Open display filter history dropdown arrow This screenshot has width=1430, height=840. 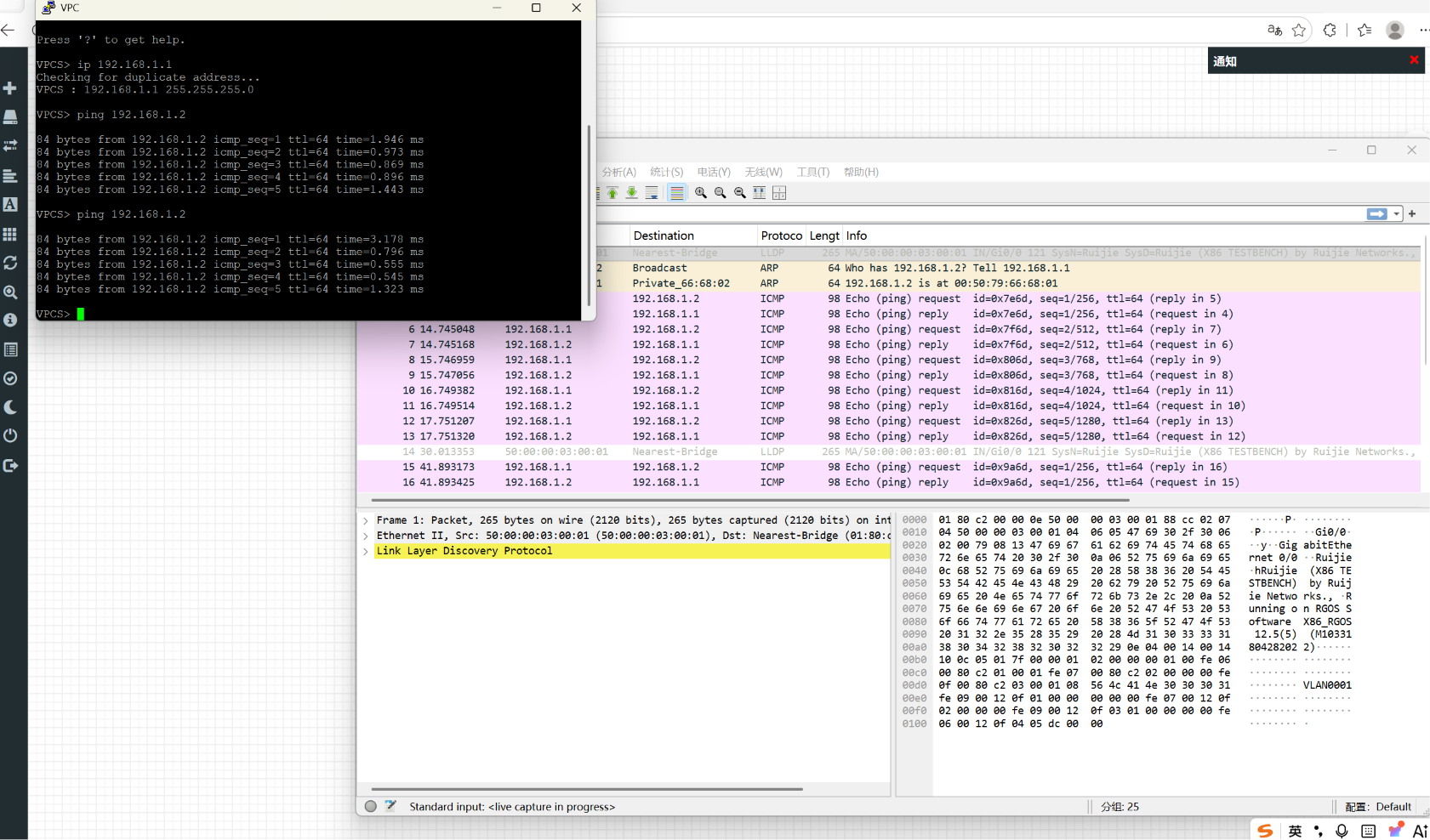pos(1396,214)
